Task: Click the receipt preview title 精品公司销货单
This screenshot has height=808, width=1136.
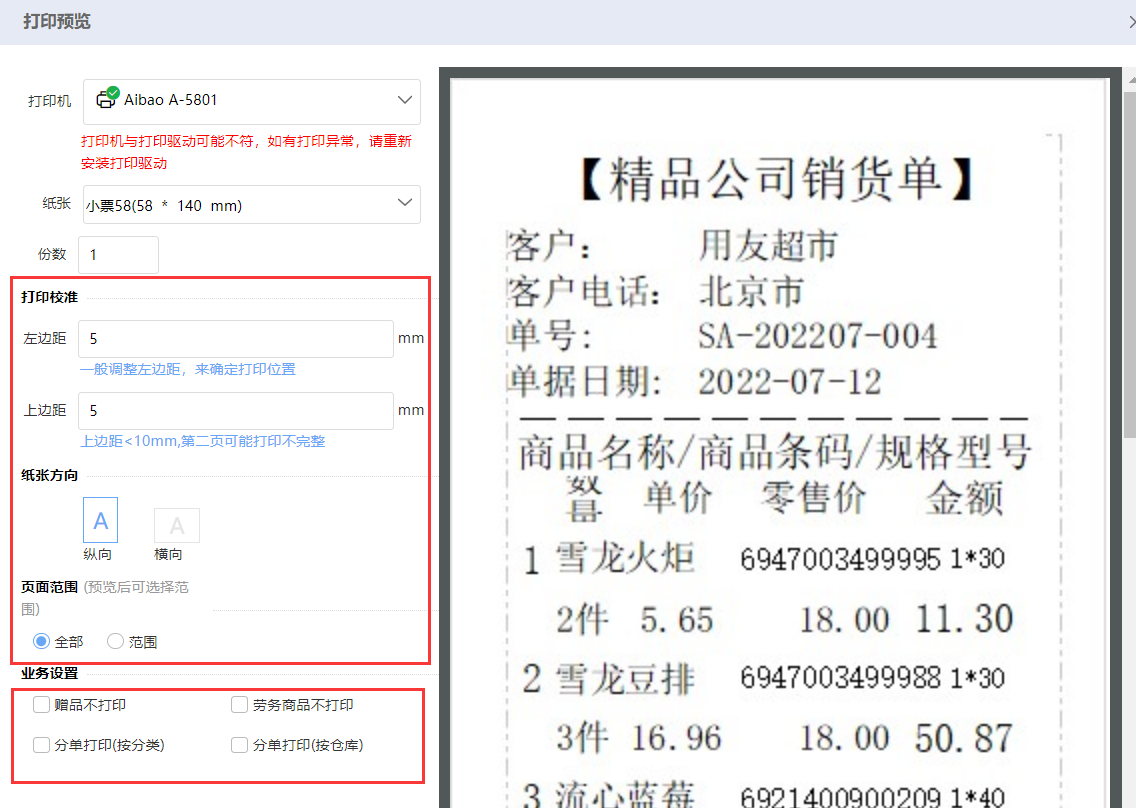Action: pyautogui.click(x=775, y=180)
